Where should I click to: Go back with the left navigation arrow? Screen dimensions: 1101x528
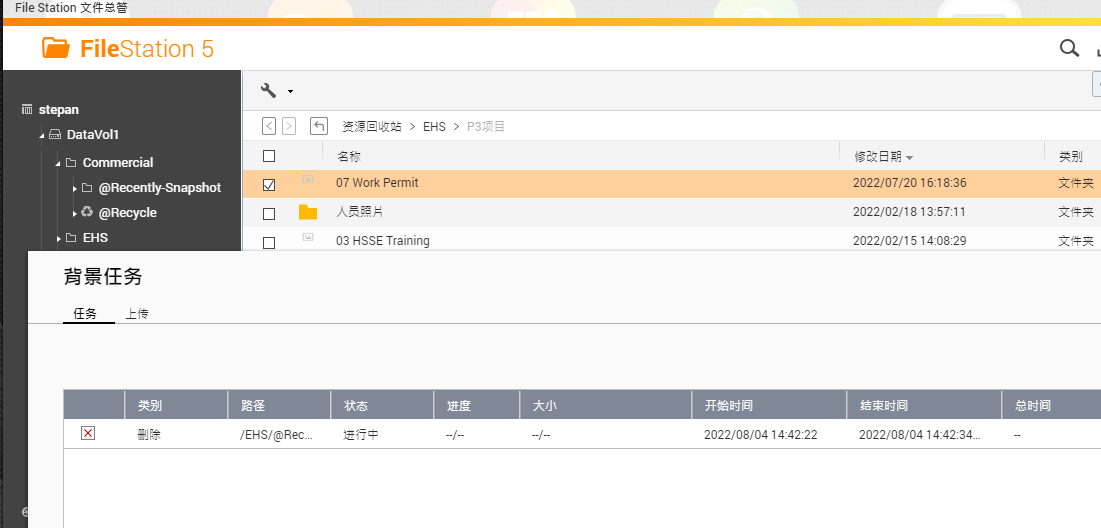[269, 126]
